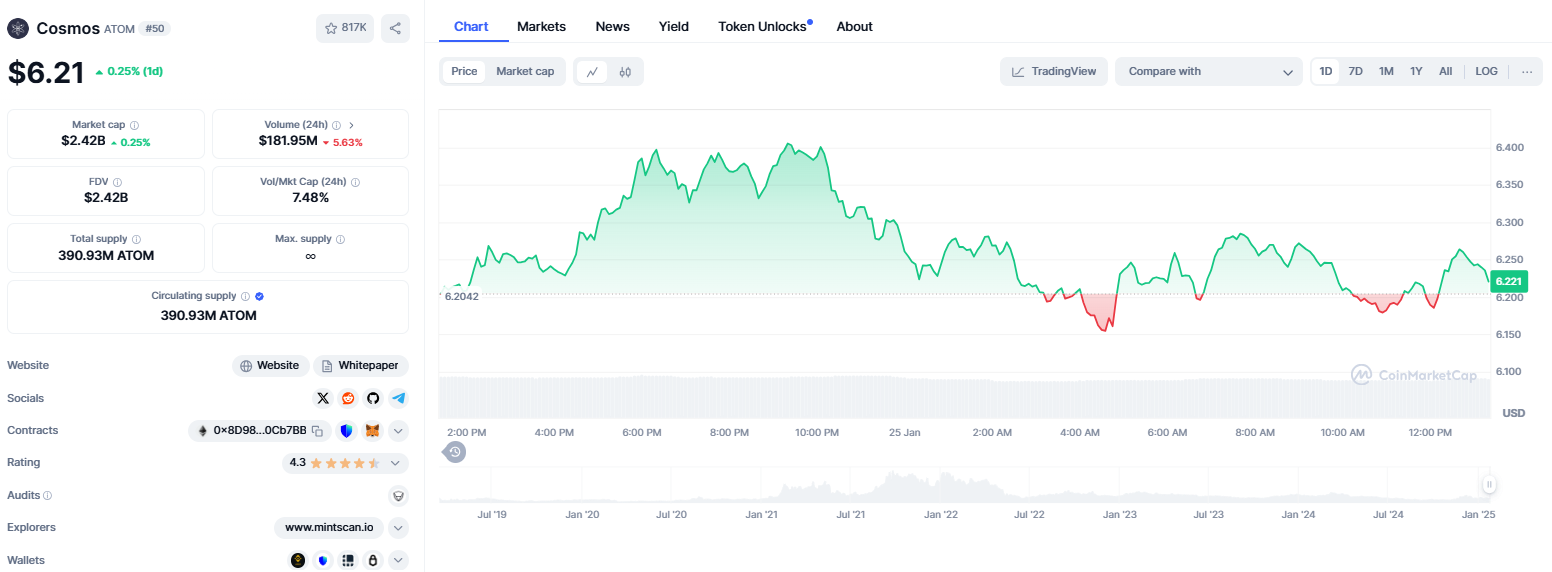Viewport: 1552px width, 572px height.
Task: Open the Chart tab
Action: coord(471,27)
